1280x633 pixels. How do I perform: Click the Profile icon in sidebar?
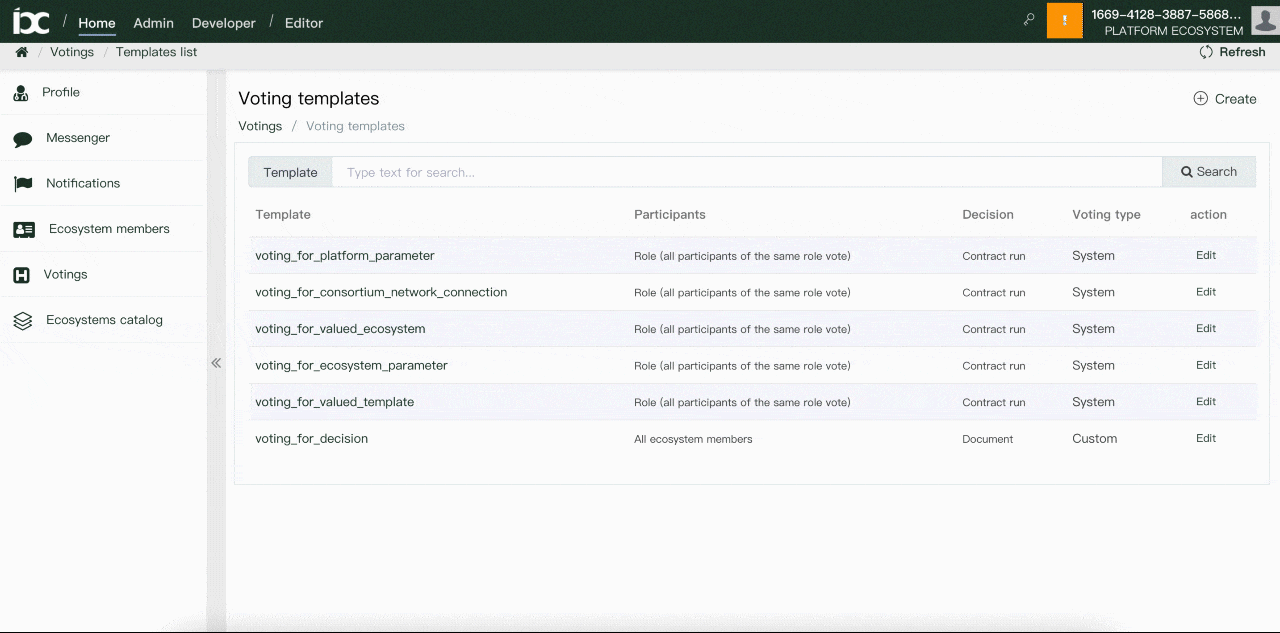tap(21, 93)
